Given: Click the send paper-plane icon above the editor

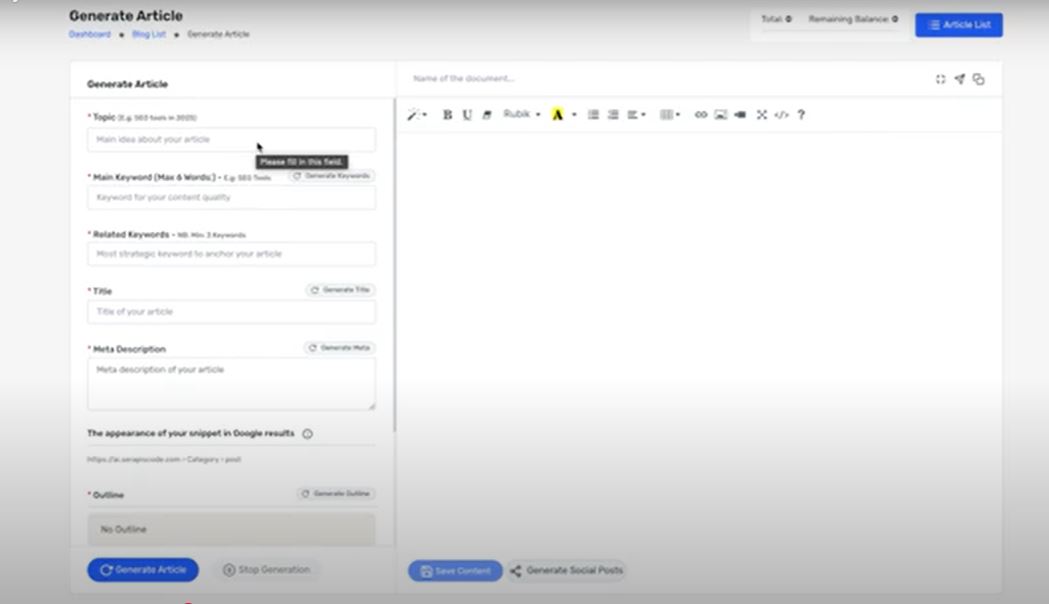Looking at the screenshot, I should tap(958, 78).
